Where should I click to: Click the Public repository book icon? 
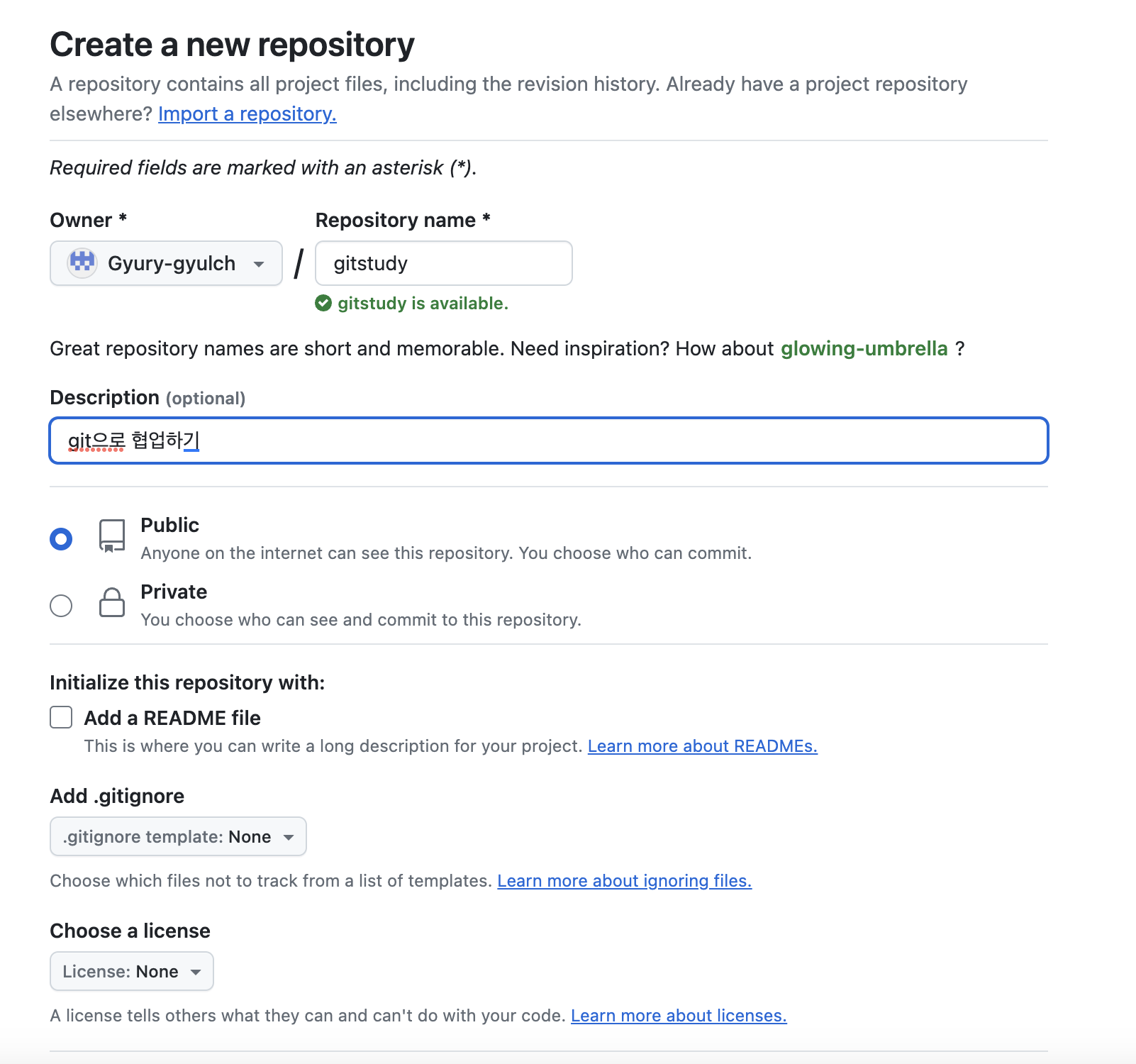click(x=112, y=536)
